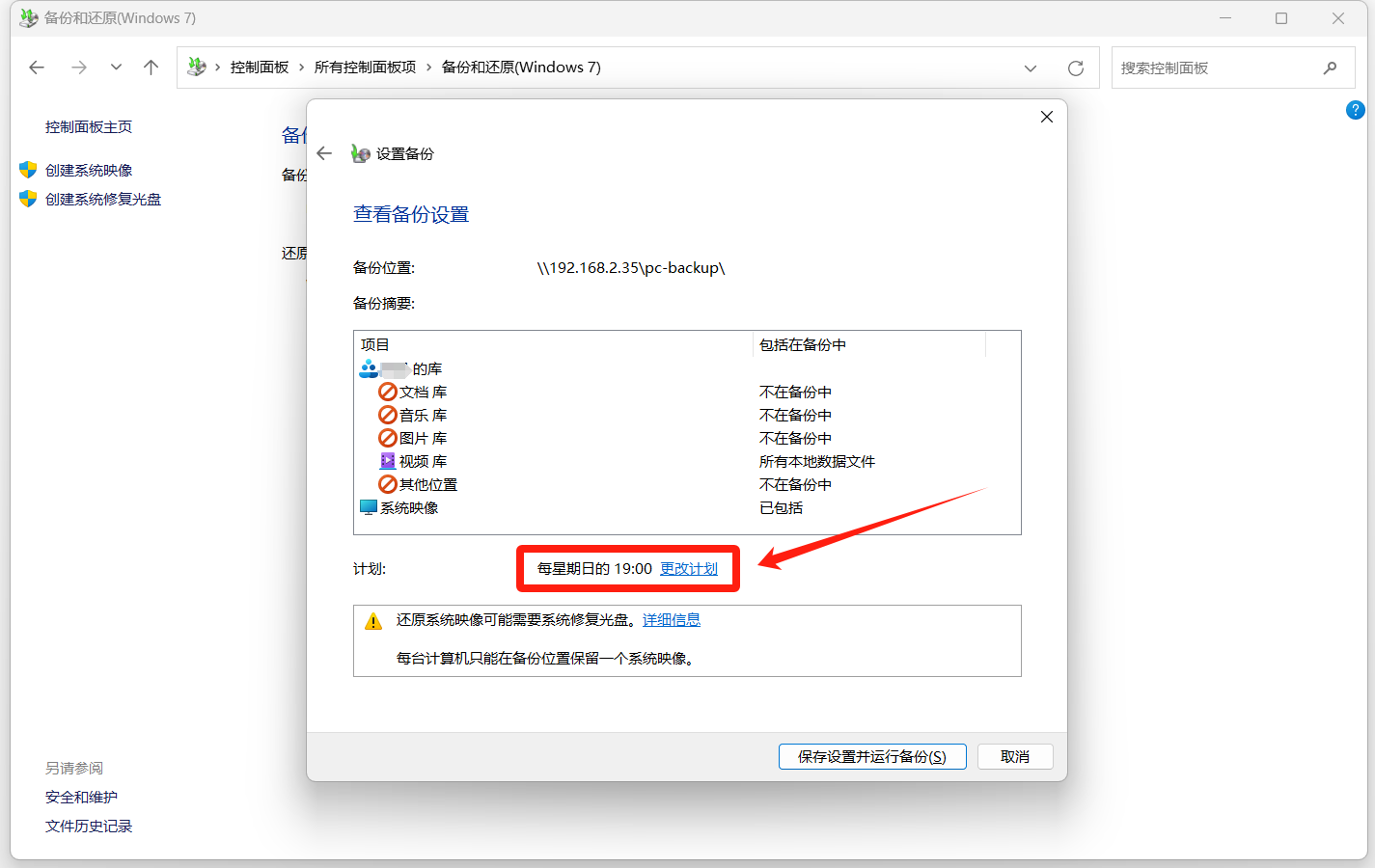Select 所有控制面板项 in the breadcrumb
1375x868 pixels.
pyautogui.click(x=365, y=68)
